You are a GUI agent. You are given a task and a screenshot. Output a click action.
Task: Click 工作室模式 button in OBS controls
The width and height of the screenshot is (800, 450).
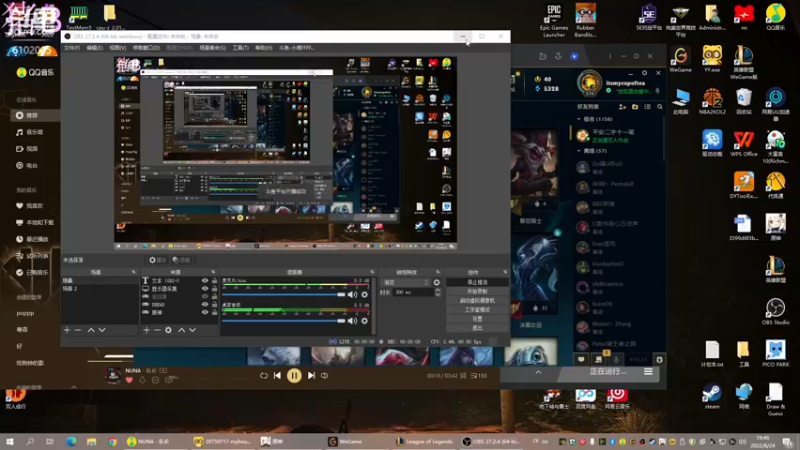pyautogui.click(x=478, y=310)
